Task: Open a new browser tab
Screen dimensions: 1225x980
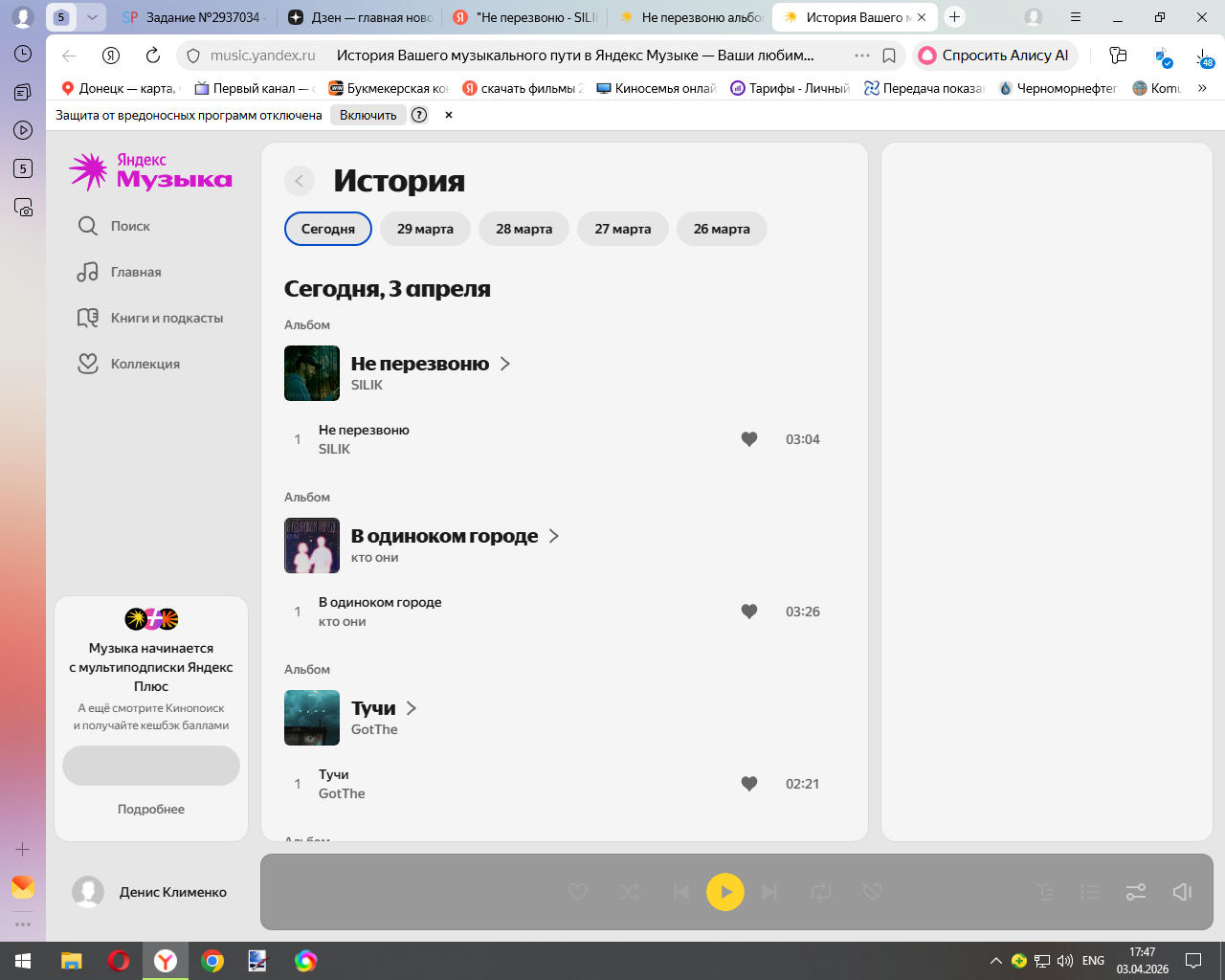Action: 954,17
